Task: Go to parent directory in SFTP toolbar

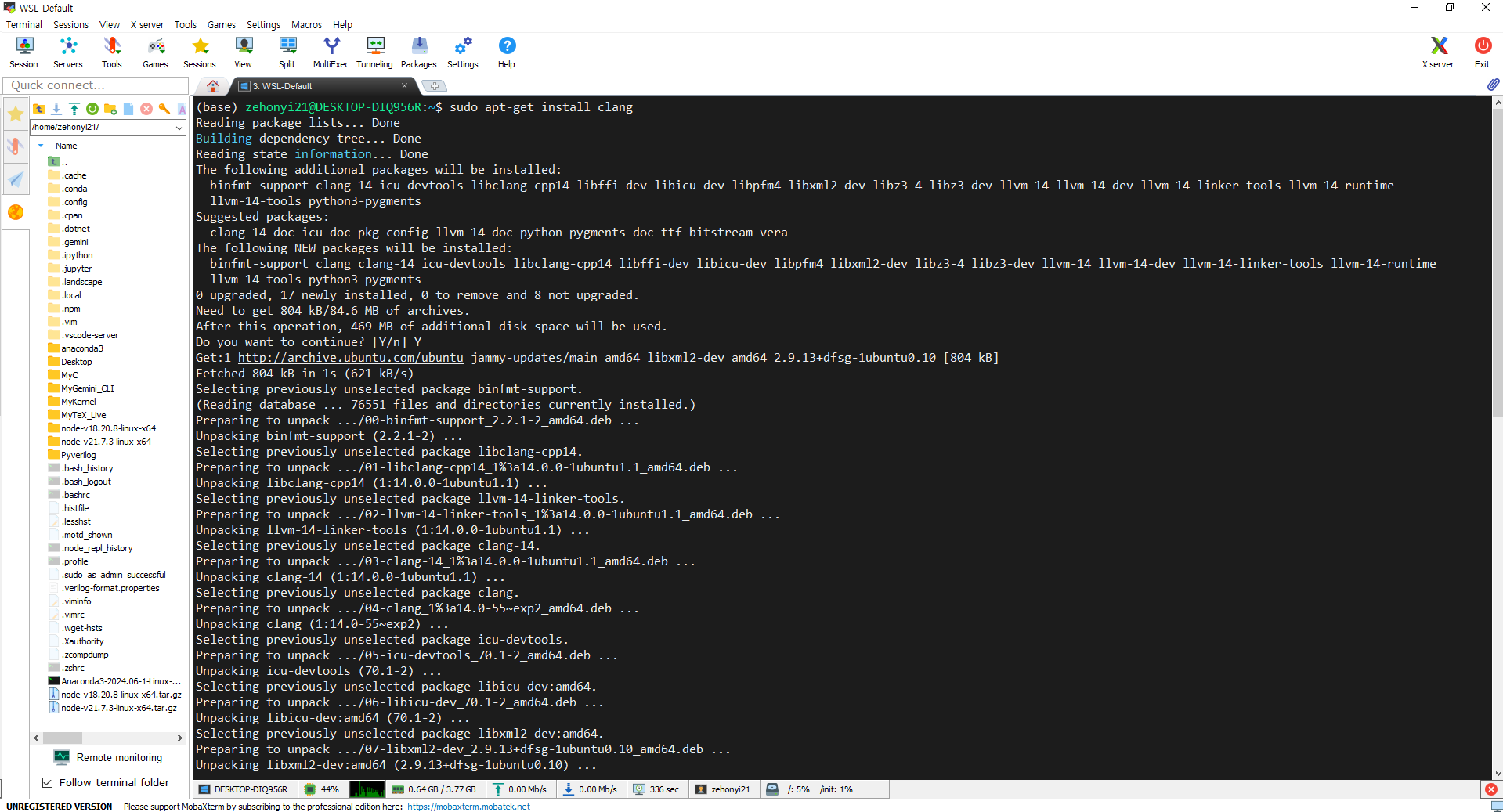Action: (38, 109)
